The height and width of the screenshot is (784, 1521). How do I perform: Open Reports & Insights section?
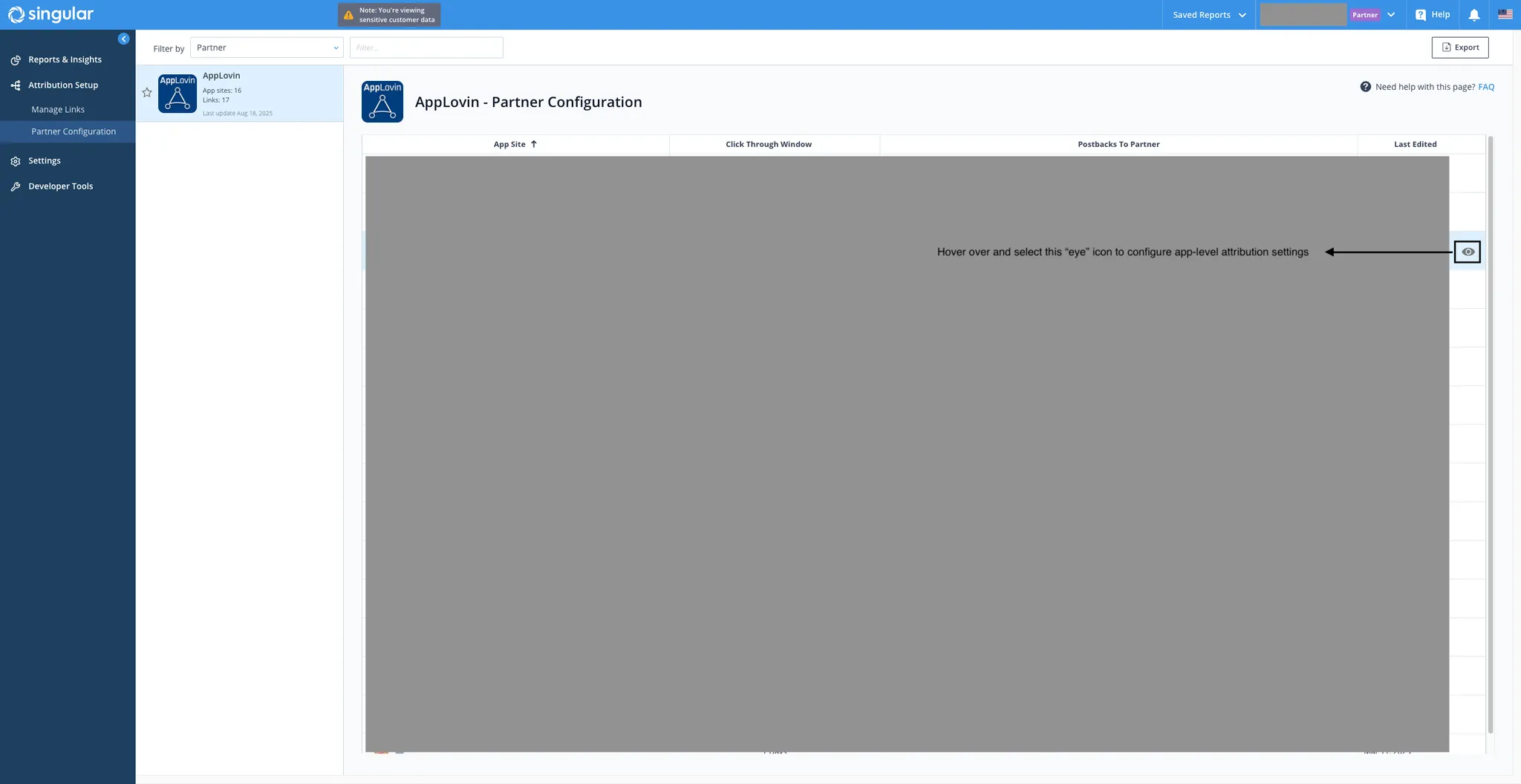click(x=65, y=59)
